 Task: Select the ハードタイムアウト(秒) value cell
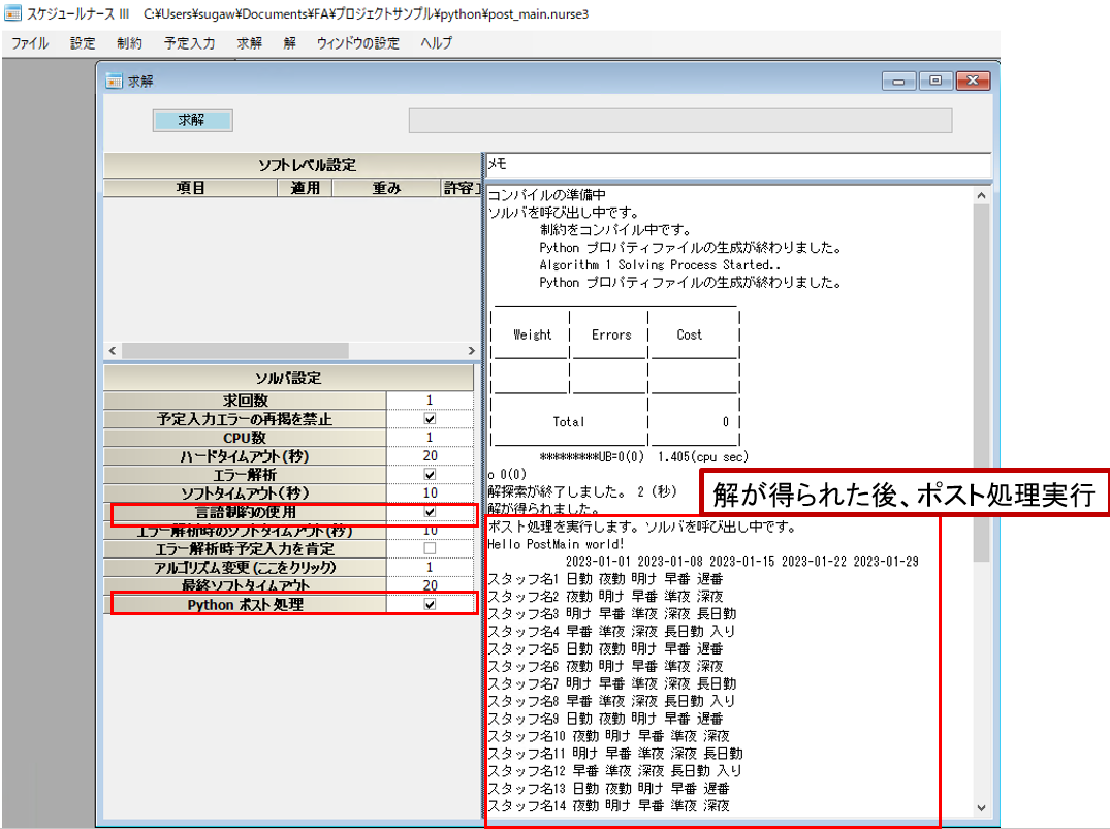click(430, 456)
